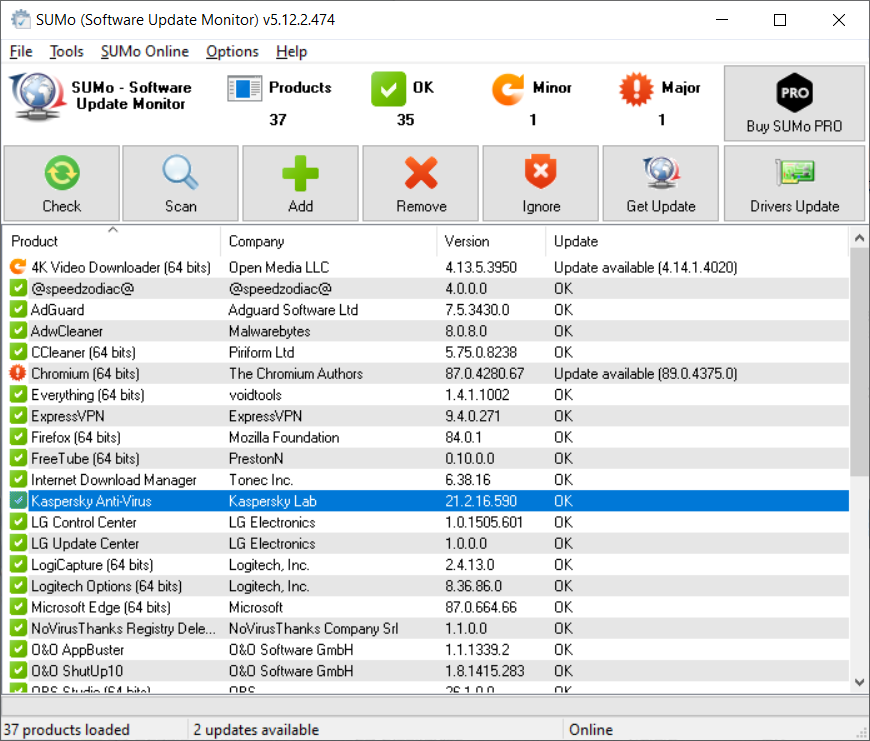Select the O&O AppBuster row
Image resolution: width=870 pixels, height=741 pixels.
(426, 649)
